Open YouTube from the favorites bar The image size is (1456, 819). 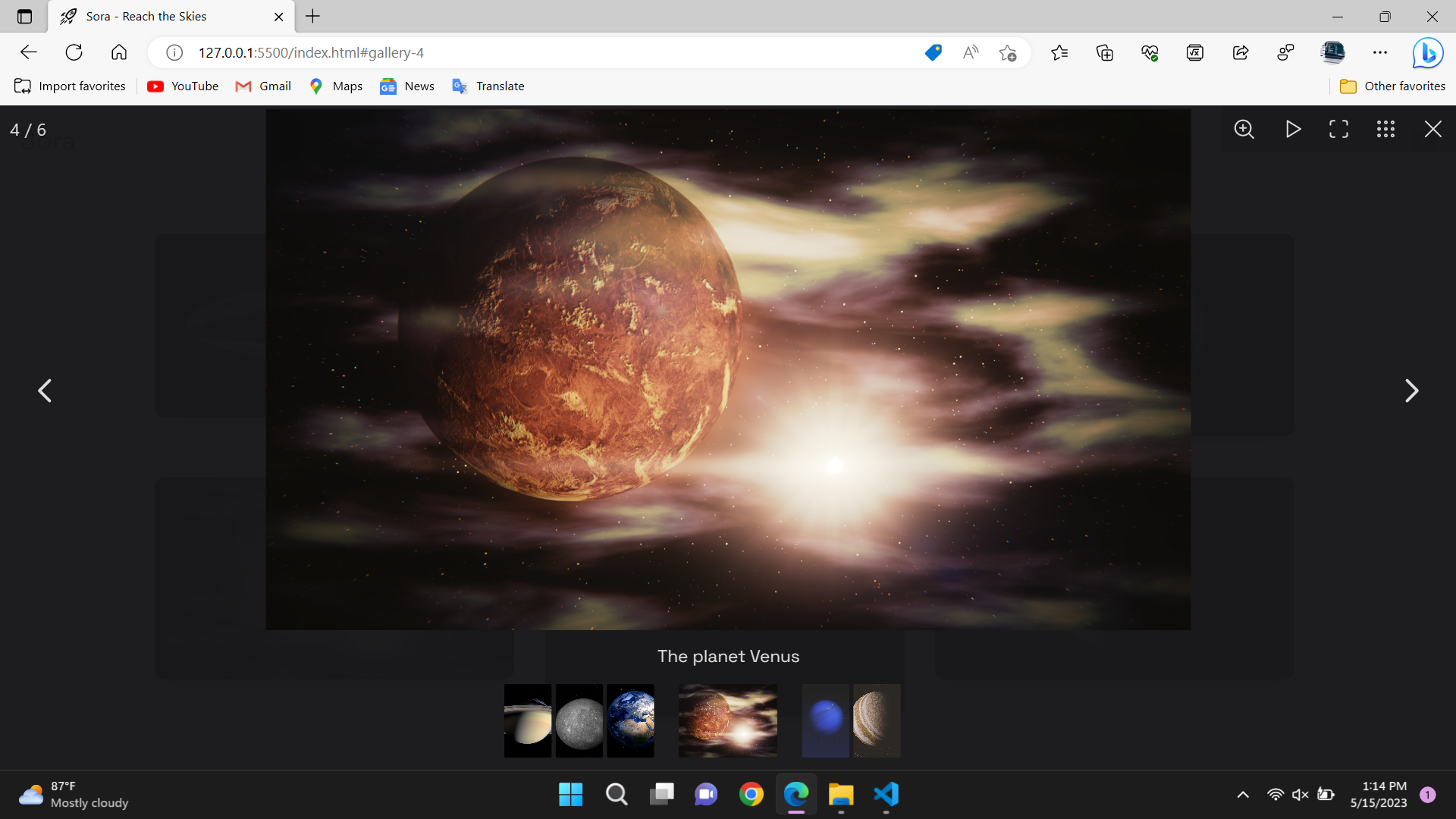click(x=182, y=86)
